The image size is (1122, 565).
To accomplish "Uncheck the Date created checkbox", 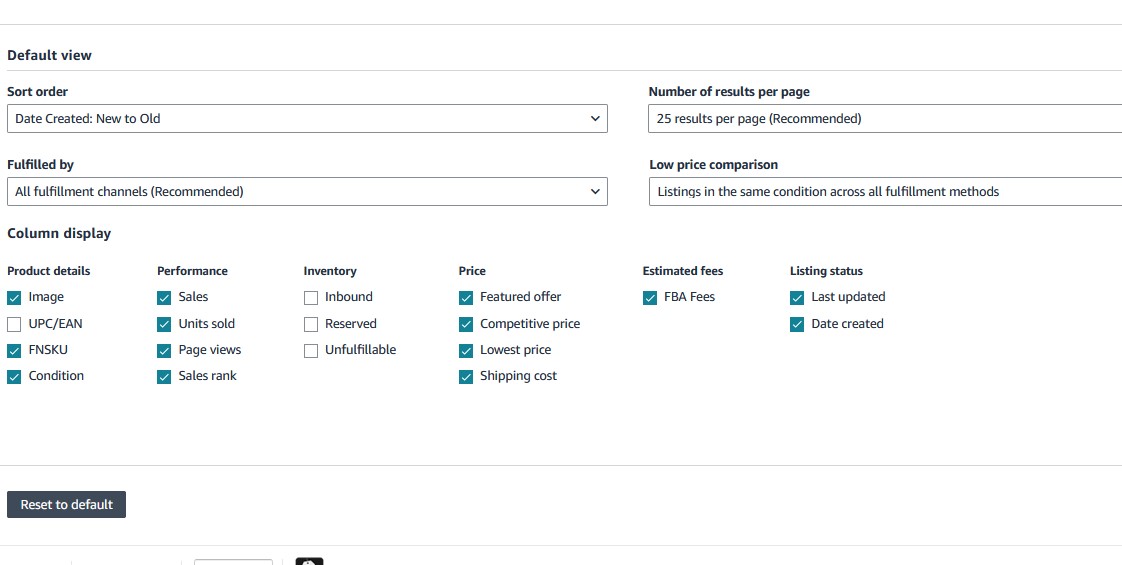I will click(797, 324).
